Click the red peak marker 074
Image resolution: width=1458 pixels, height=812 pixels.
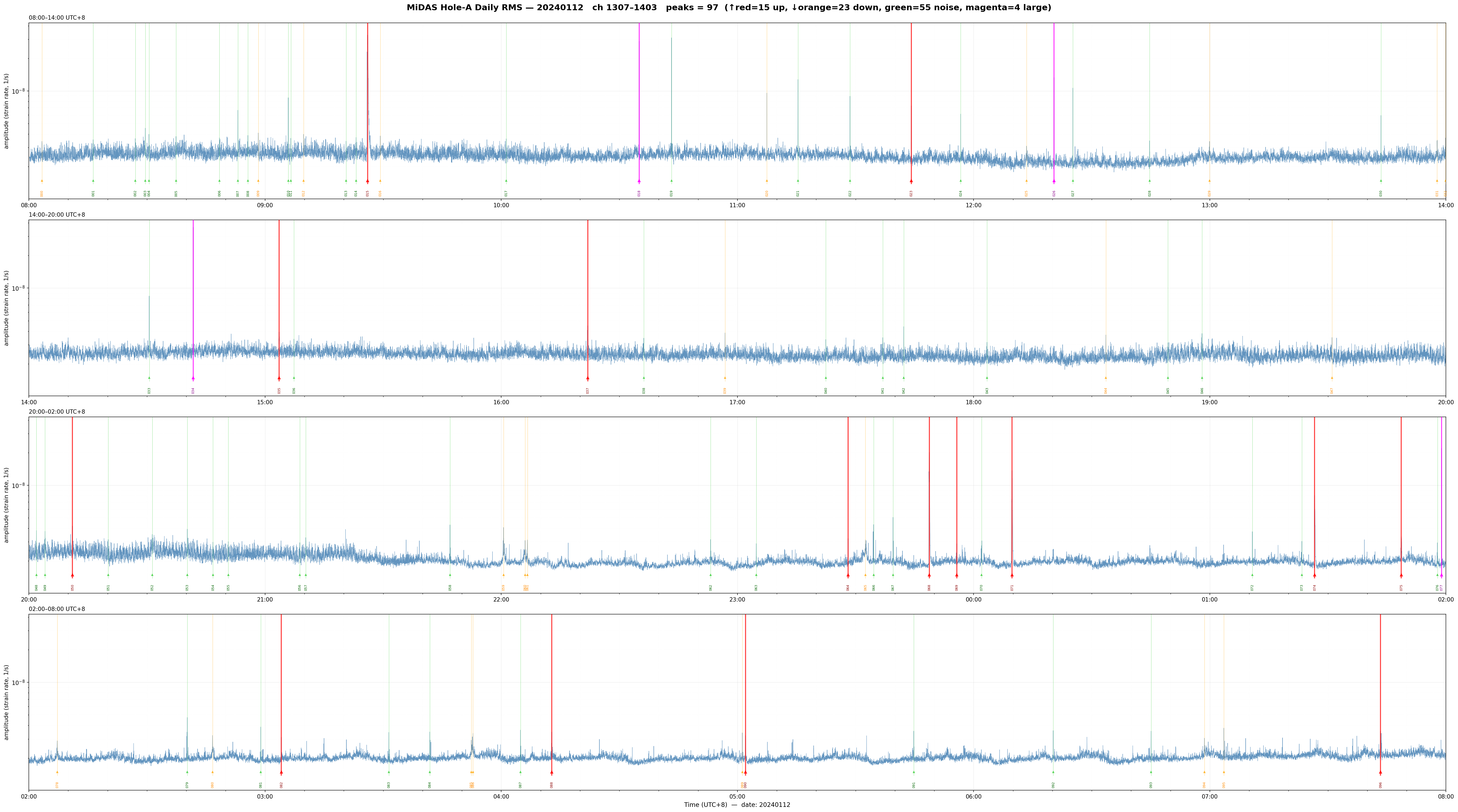pyautogui.click(x=1314, y=575)
